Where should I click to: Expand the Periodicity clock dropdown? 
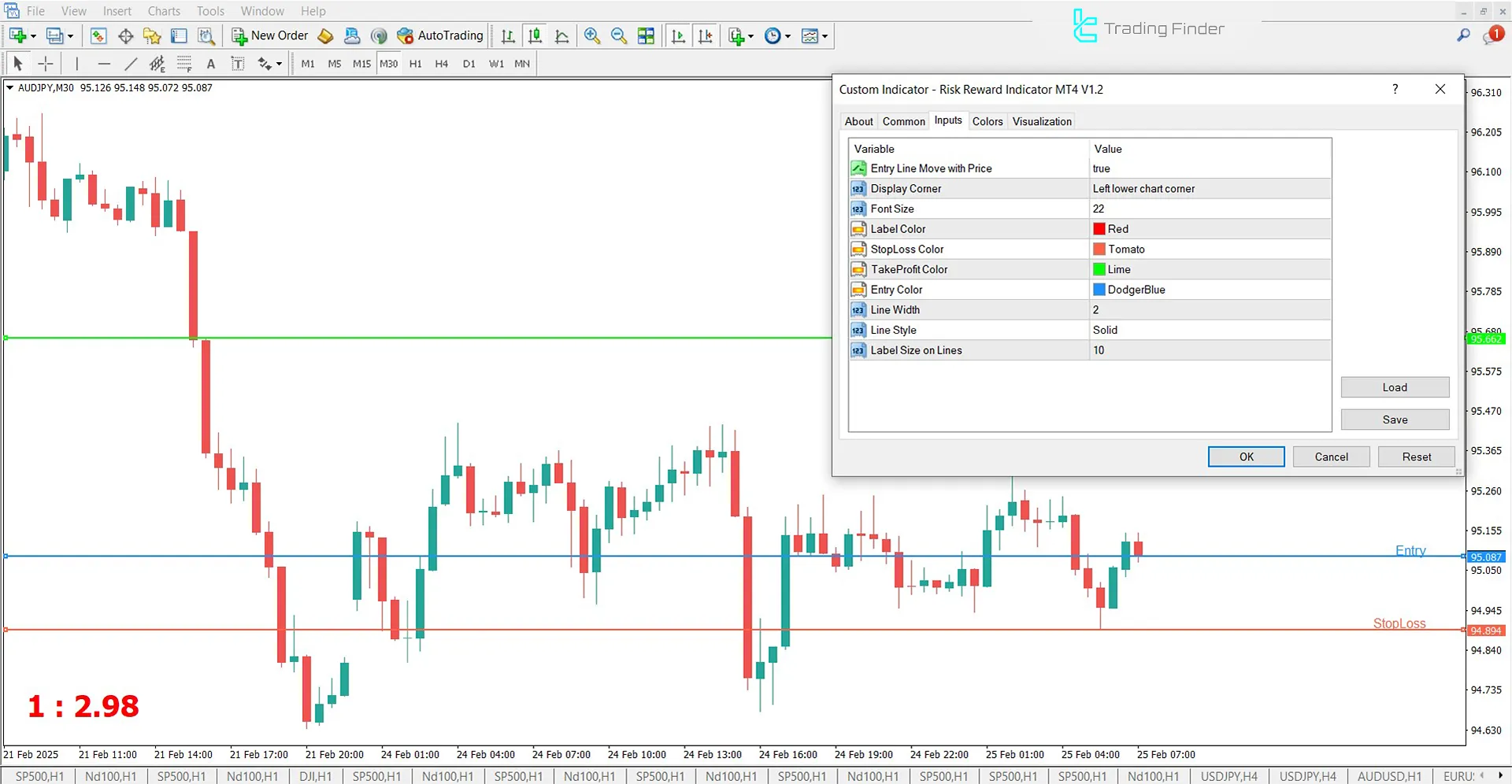click(787, 36)
